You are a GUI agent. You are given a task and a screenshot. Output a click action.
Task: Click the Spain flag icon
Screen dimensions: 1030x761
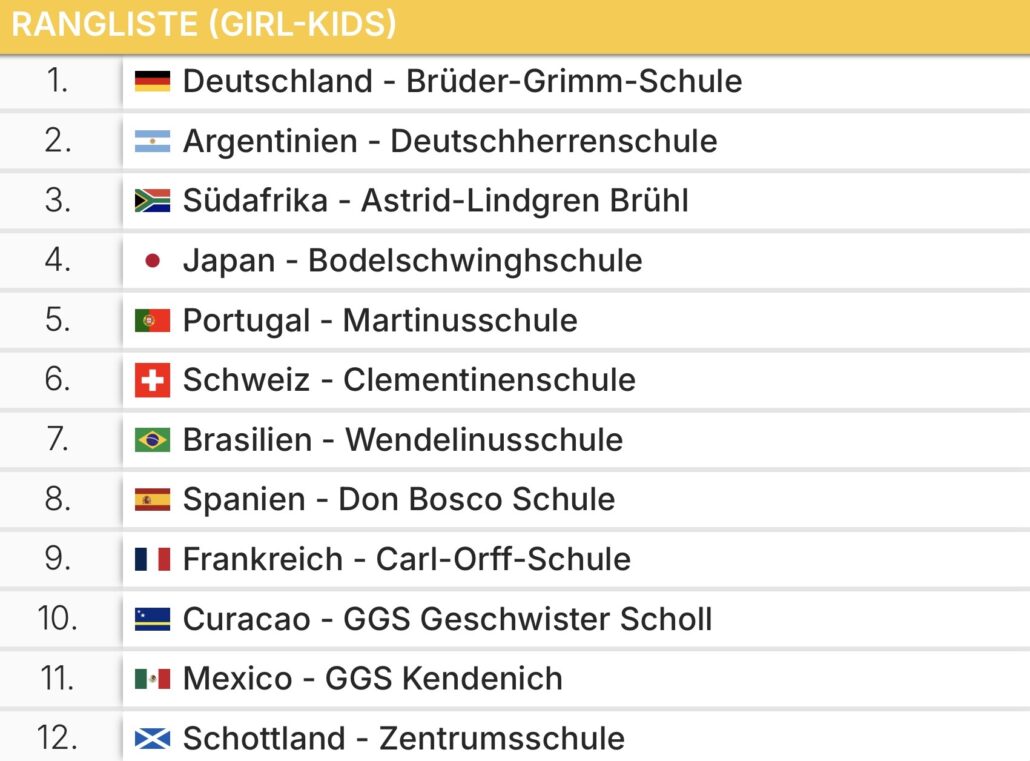click(152, 499)
